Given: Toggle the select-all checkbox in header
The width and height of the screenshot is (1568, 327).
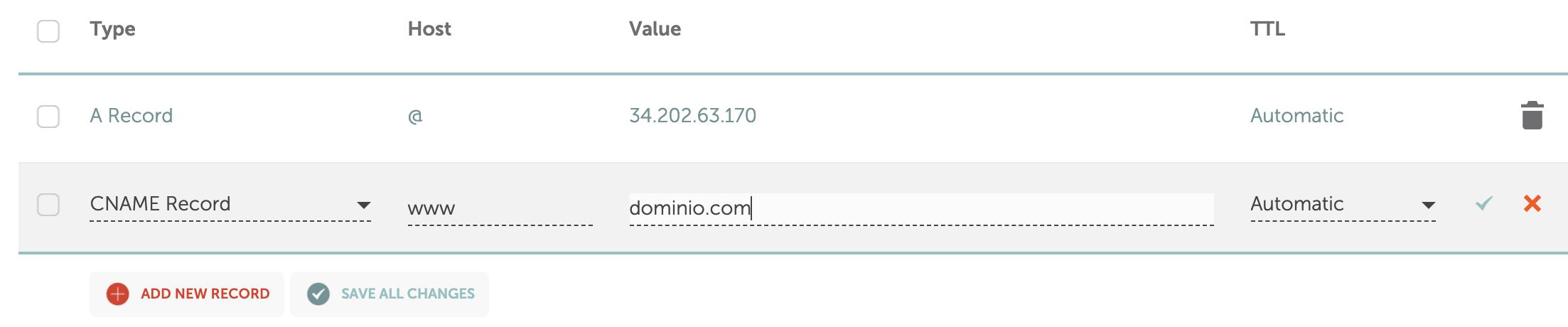Looking at the screenshot, I should [48, 31].
